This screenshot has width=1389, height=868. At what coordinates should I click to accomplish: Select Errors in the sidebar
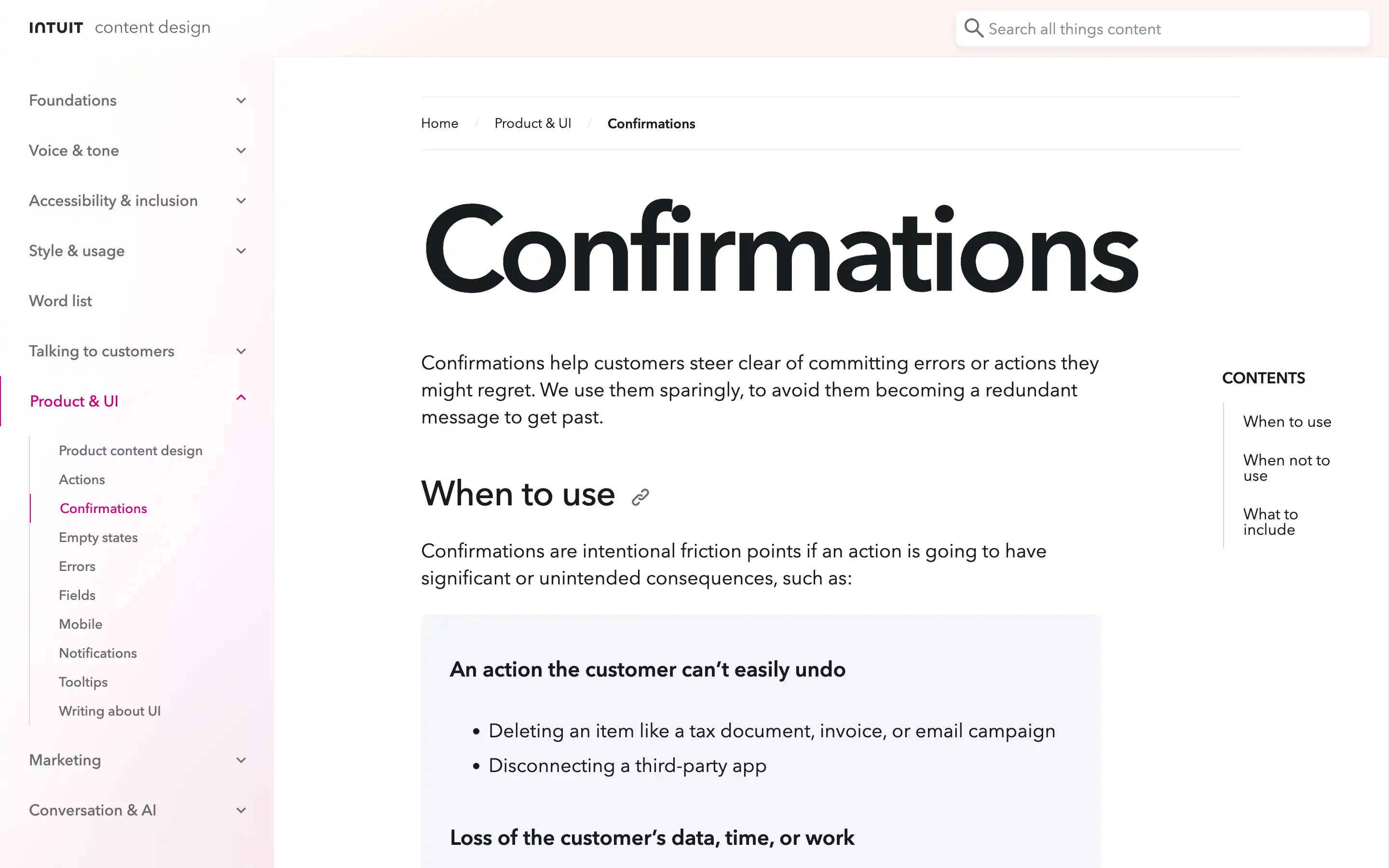[76, 566]
